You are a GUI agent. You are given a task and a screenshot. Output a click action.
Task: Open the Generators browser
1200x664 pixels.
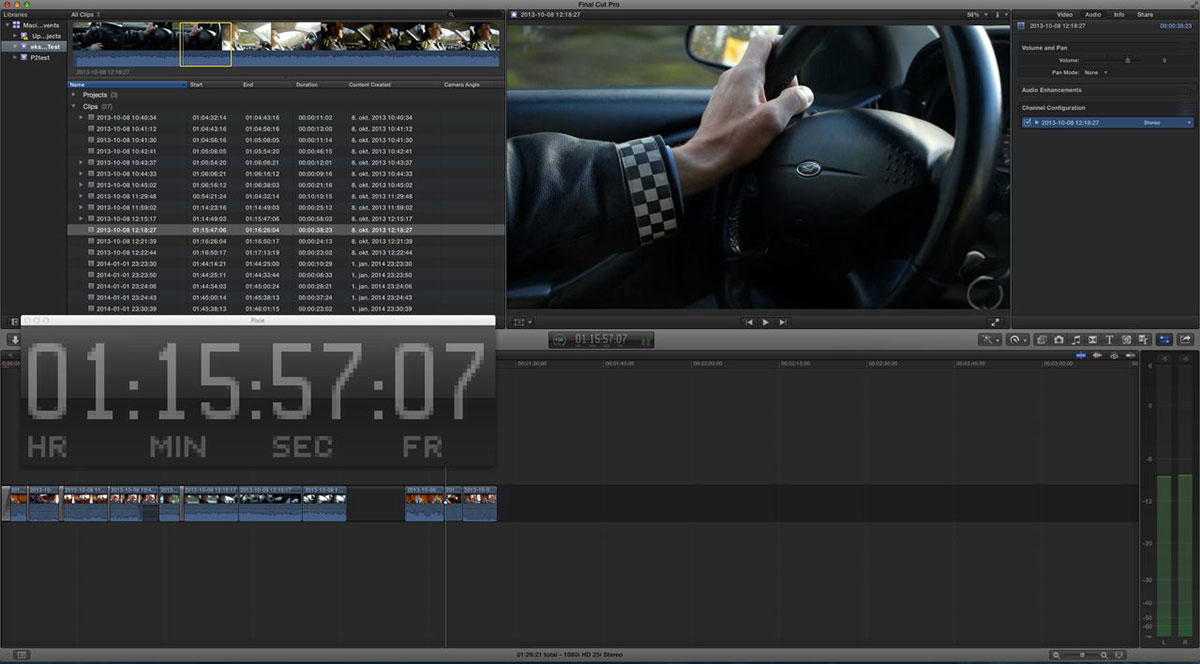[1126, 340]
